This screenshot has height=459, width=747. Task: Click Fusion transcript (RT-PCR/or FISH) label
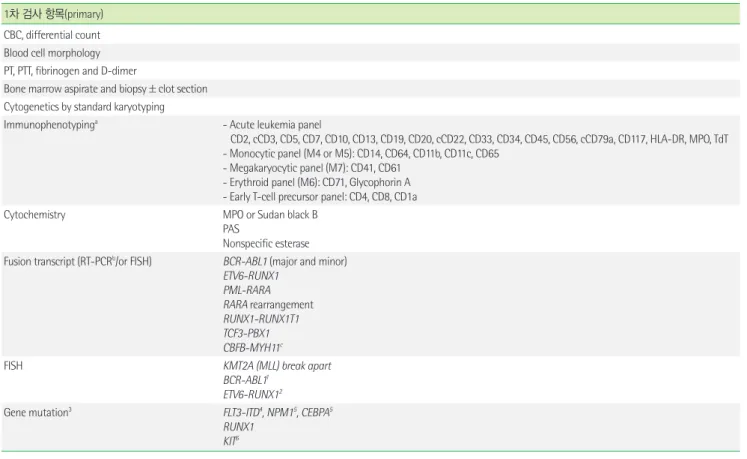coord(78,262)
